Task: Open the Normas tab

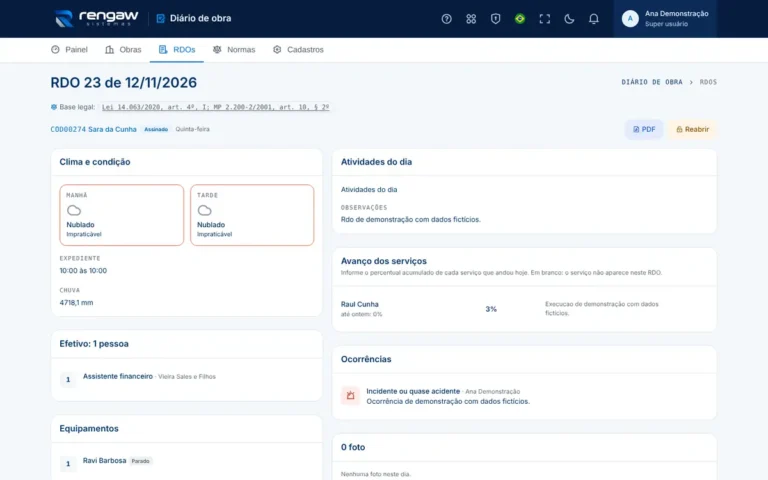Action: point(234,49)
